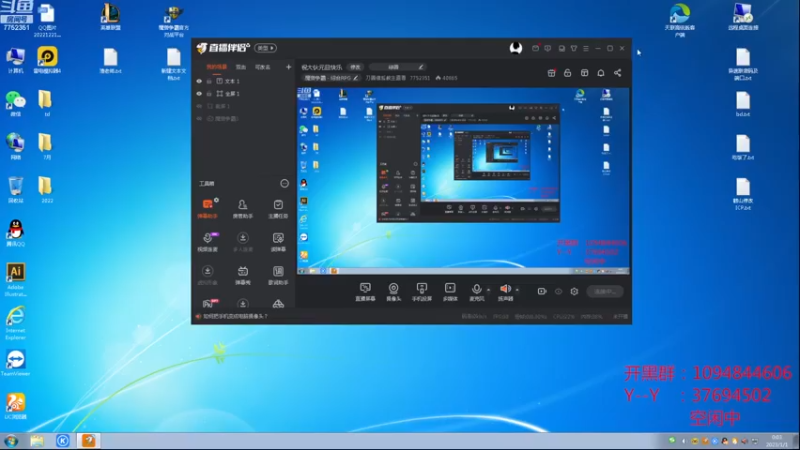The height and width of the screenshot is (450, 800).
Task: Add a new scene with the plus icon
Action: (288, 67)
